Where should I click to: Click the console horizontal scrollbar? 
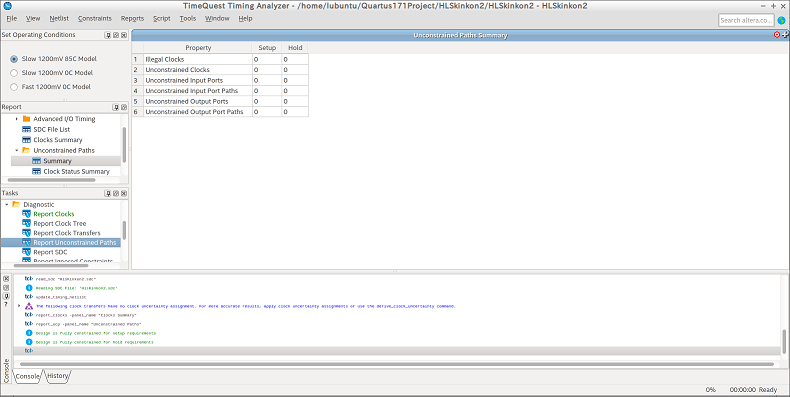(x=397, y=364)
